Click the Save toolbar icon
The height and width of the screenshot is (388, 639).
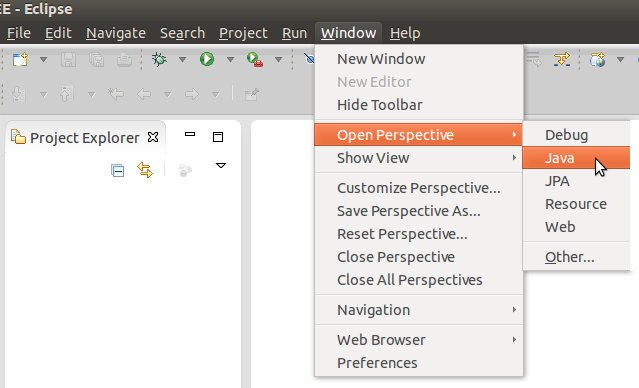(x=68, y=60)
